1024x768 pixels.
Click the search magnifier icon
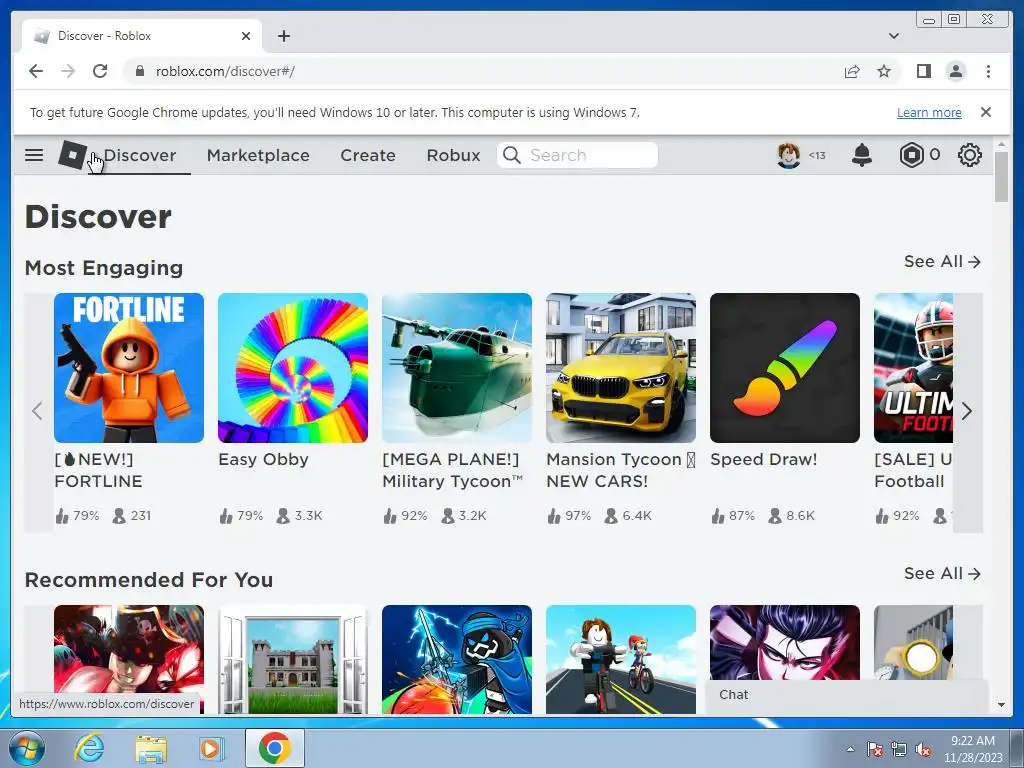pyautogui.click(x=512, y=155)
